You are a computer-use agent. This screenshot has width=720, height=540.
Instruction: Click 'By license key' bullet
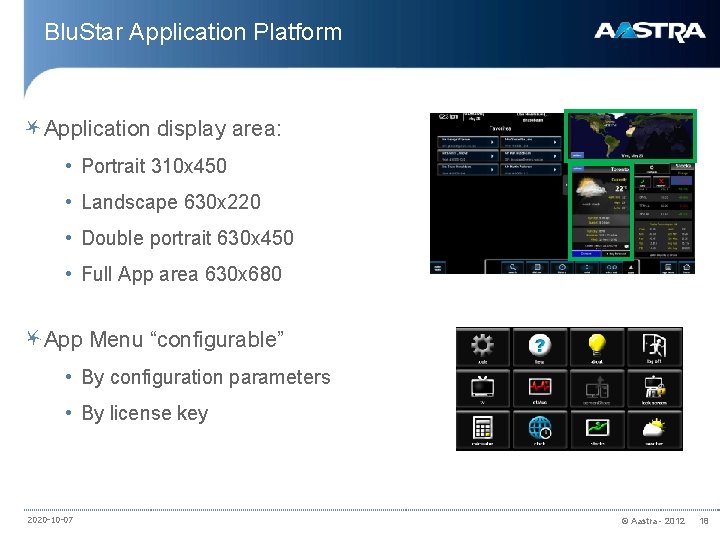point(145,413)
